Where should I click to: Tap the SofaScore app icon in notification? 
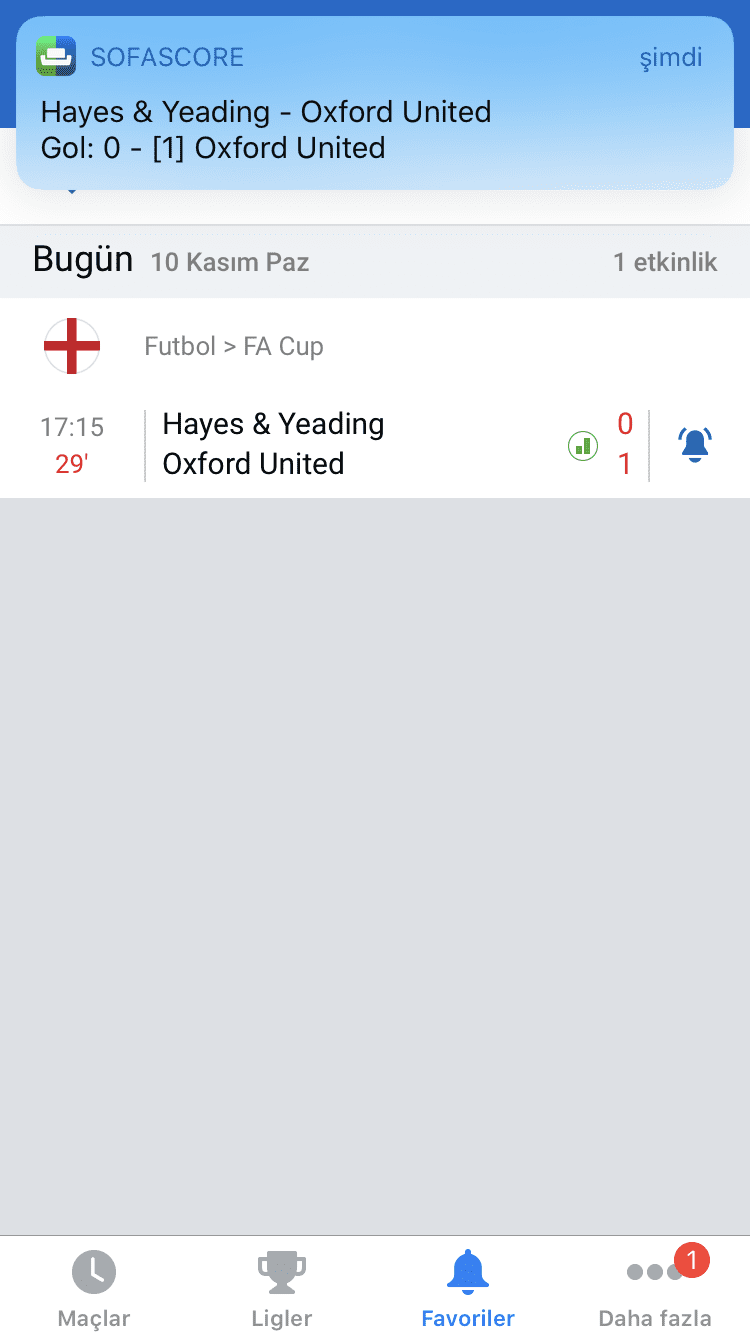(x=56, y=56)
